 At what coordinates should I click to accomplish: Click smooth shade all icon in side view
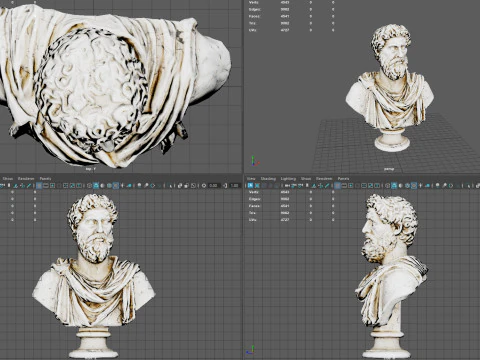click(394, 185)
